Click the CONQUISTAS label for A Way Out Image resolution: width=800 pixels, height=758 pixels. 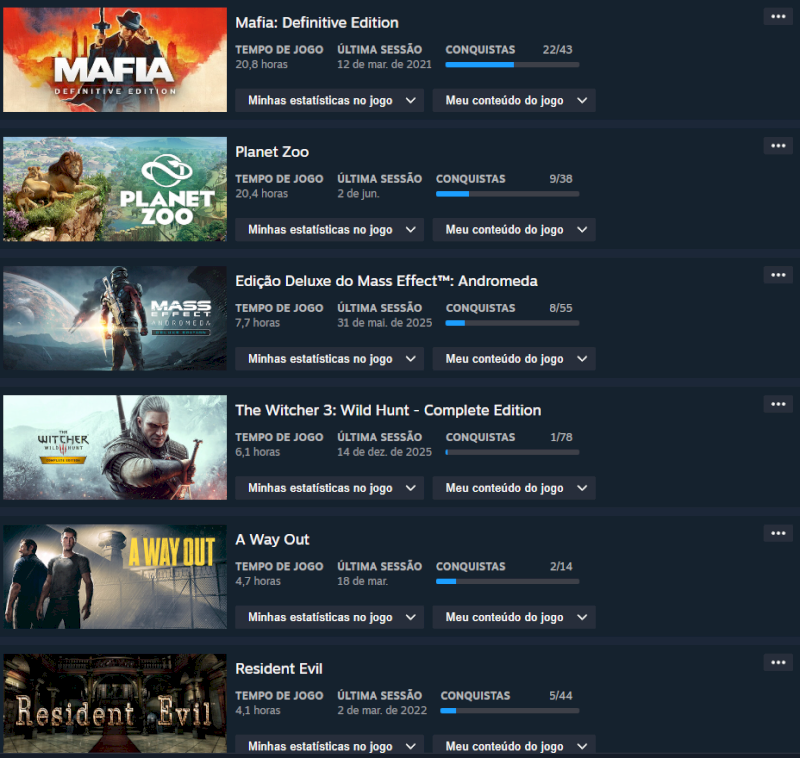(470, 566)
